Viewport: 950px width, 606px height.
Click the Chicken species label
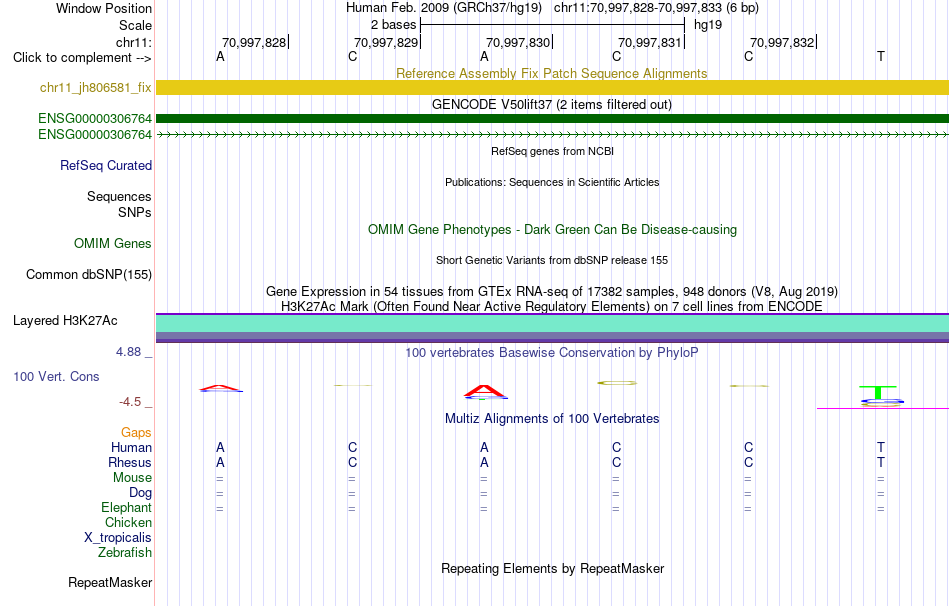coord(128,522)
